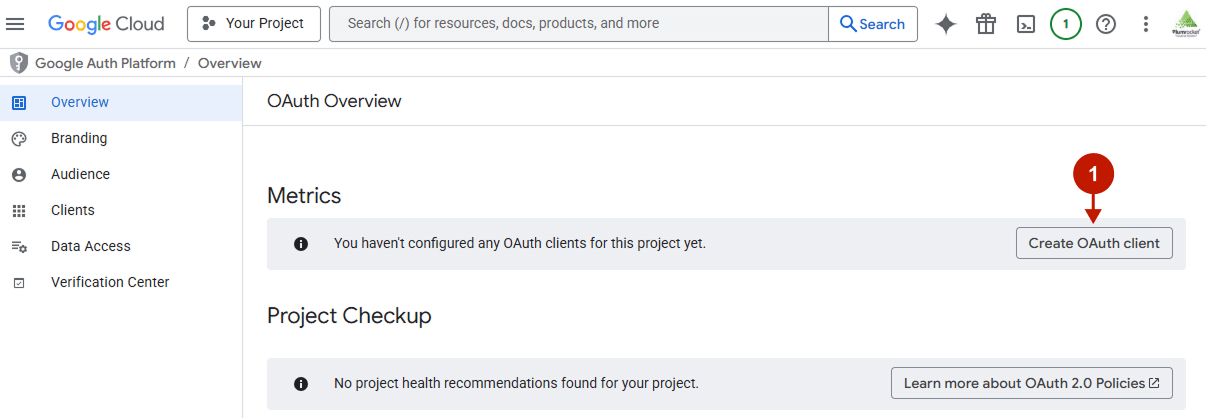
Task: Click the Google Auth Platform shield icon
Action: coord(18,63)
